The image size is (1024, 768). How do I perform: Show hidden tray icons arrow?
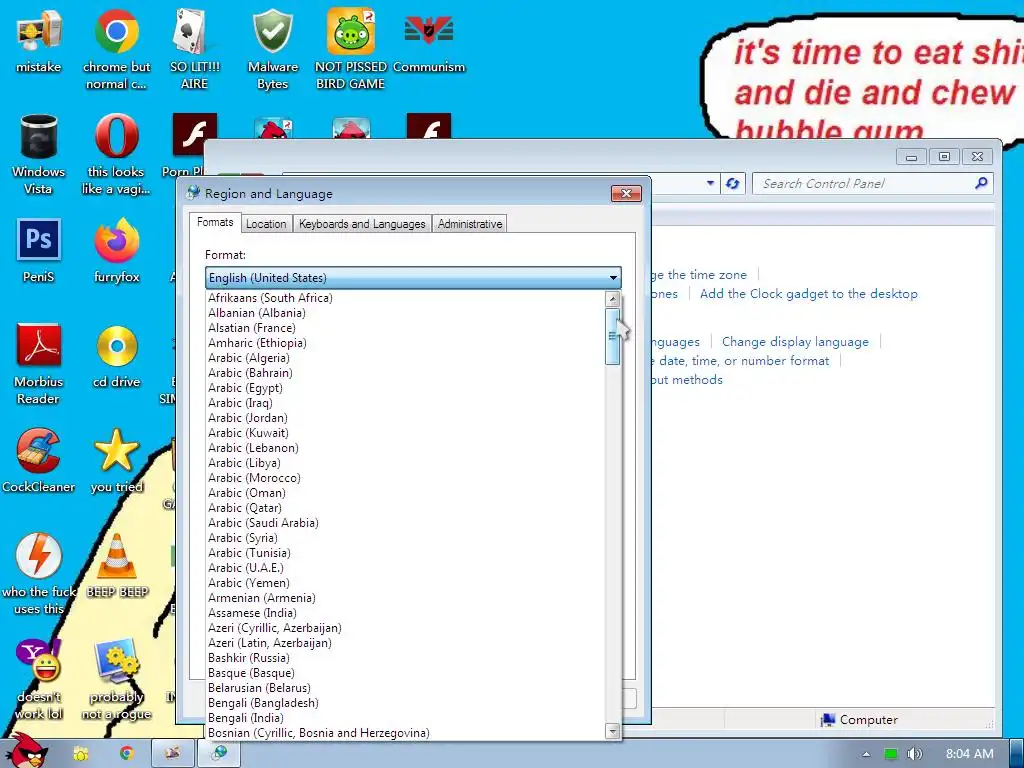(866, 754)
